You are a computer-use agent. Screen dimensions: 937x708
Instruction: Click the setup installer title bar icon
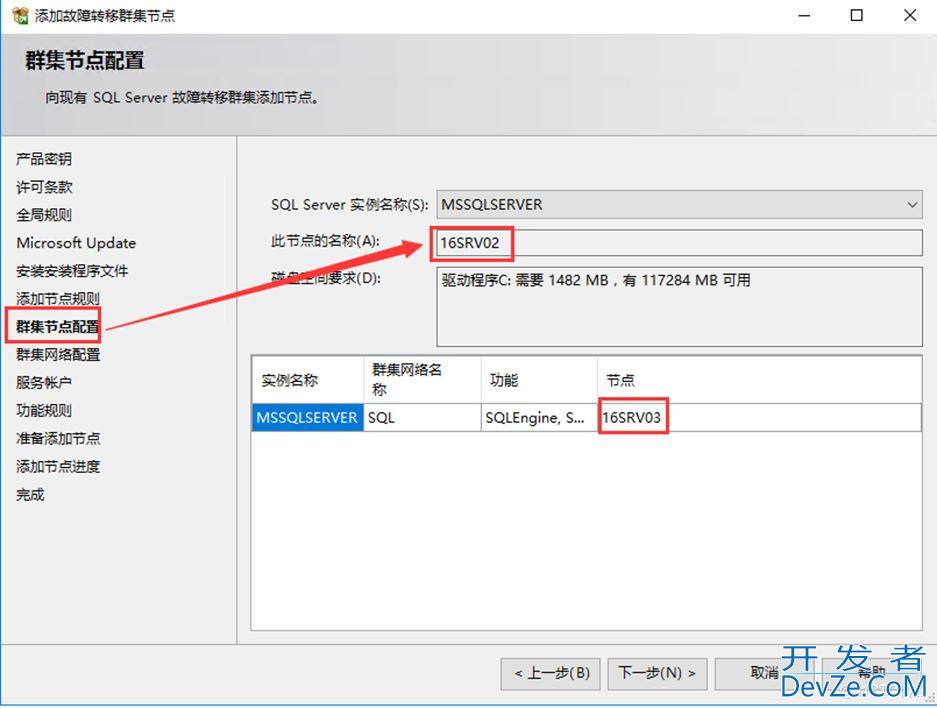point(20,16)
